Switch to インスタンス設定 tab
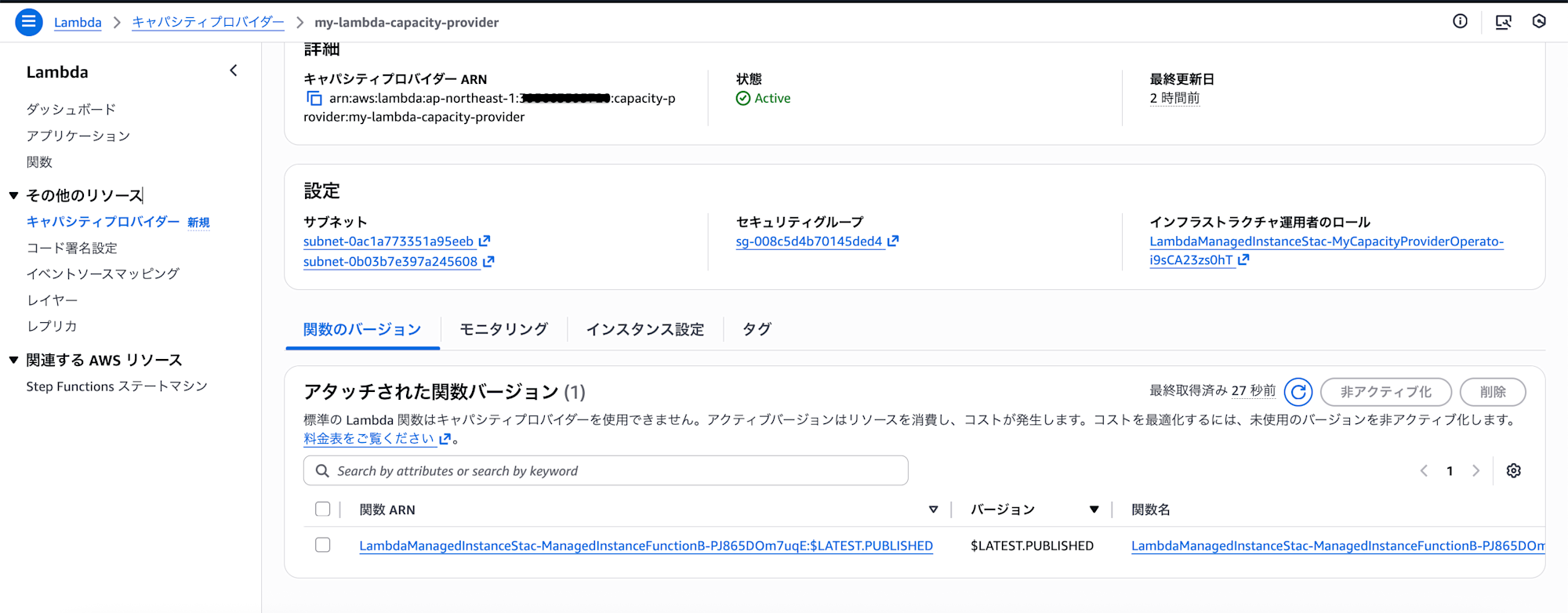The width and height of the screenshot is (1568, 613). click(x=644, y=329)
